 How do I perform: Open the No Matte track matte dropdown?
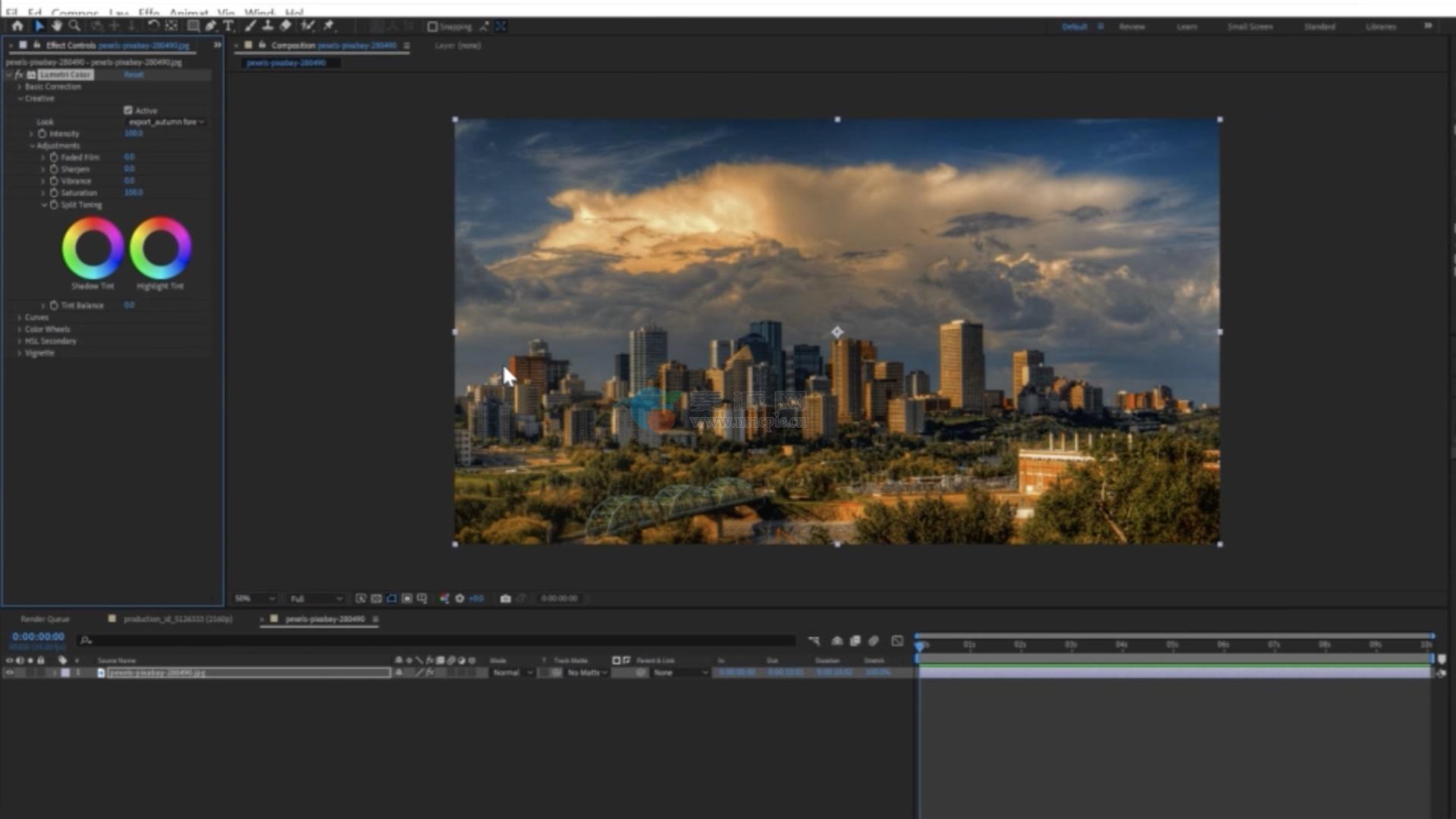click(x=588, y=673)
